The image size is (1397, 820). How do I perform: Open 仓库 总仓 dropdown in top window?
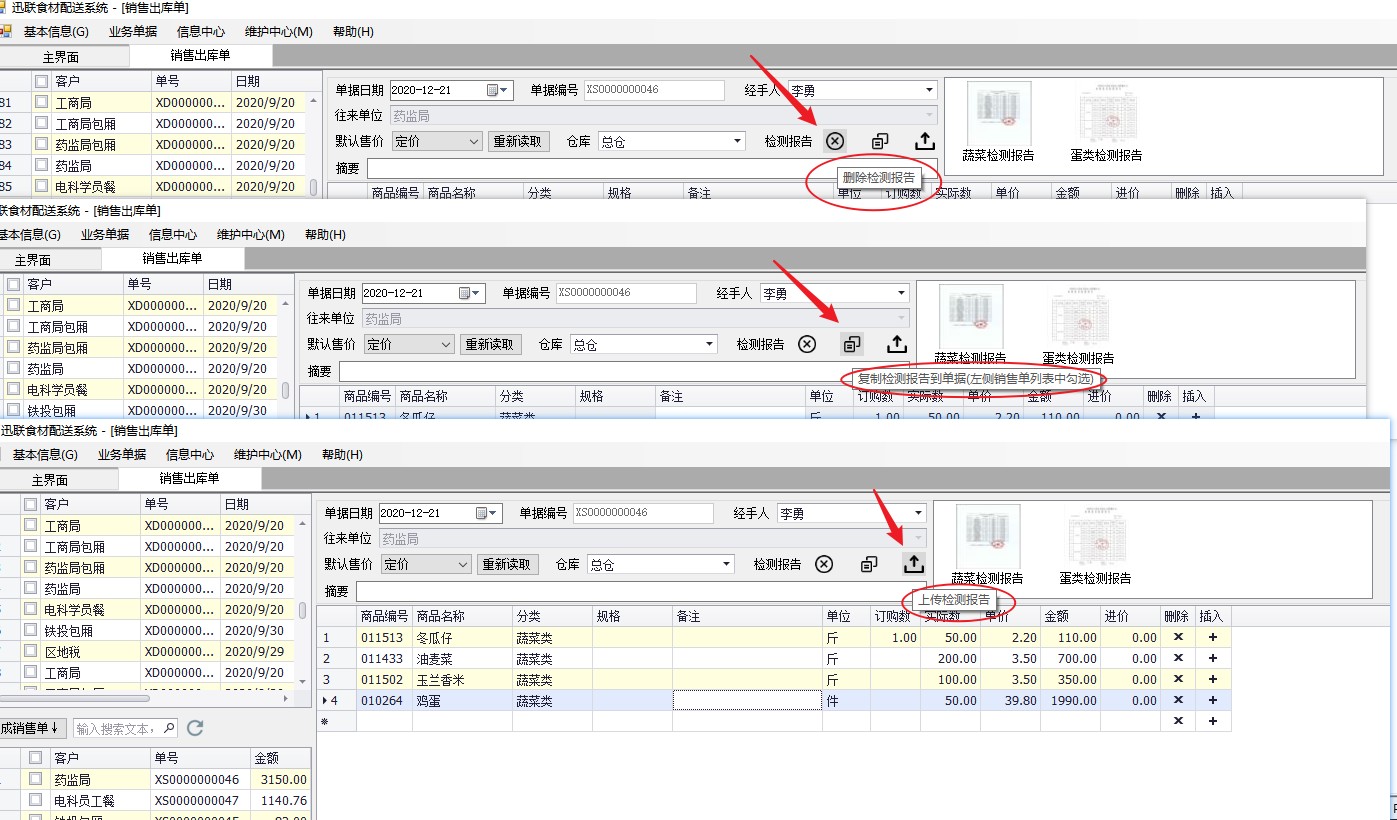point(738,141)
